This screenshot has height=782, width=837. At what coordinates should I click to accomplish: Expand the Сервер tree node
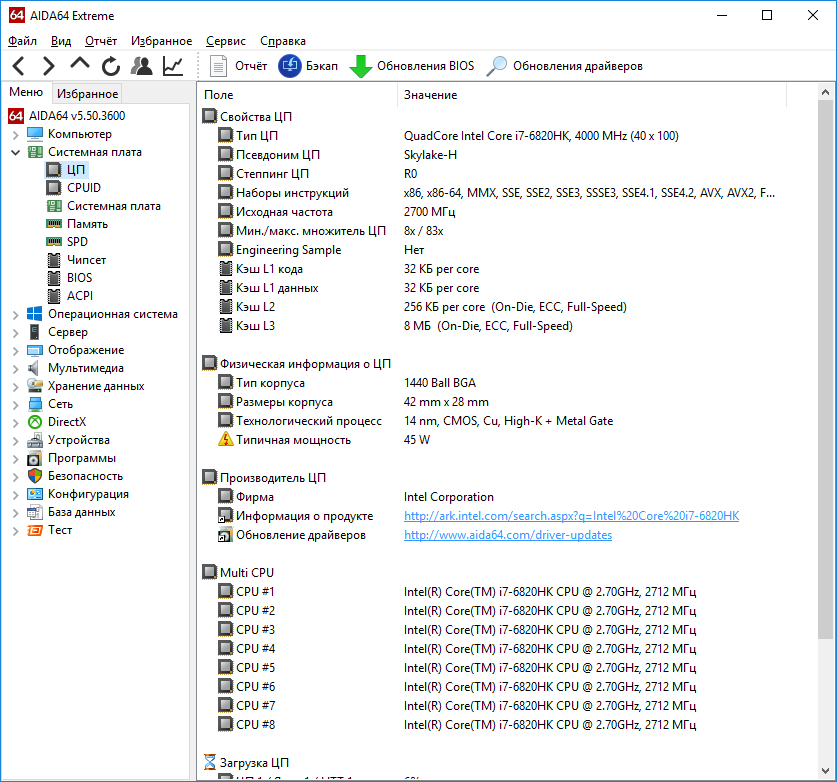click(15, 333)
